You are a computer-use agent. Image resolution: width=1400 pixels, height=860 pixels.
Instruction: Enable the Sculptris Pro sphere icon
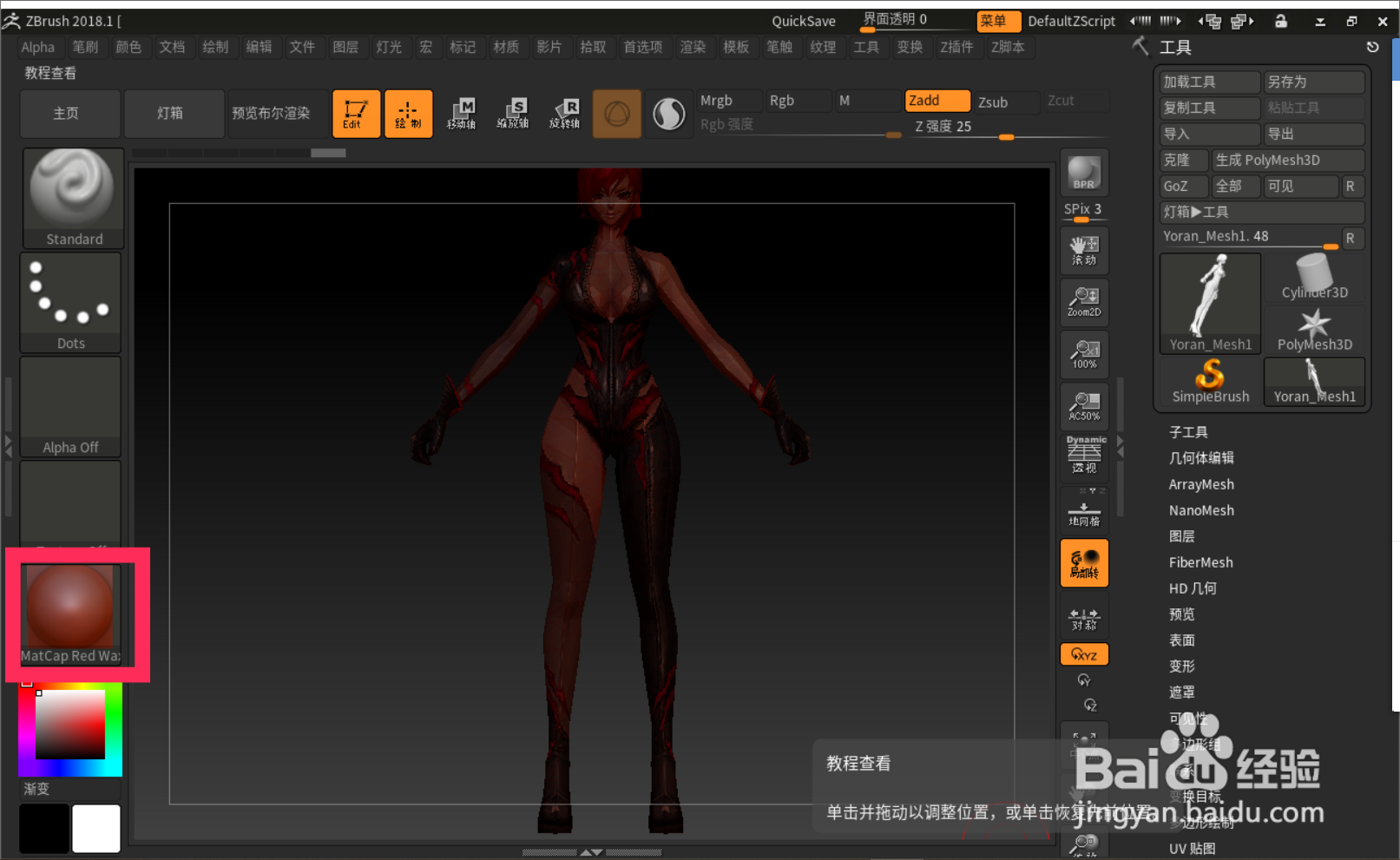[x=668, y=114]
